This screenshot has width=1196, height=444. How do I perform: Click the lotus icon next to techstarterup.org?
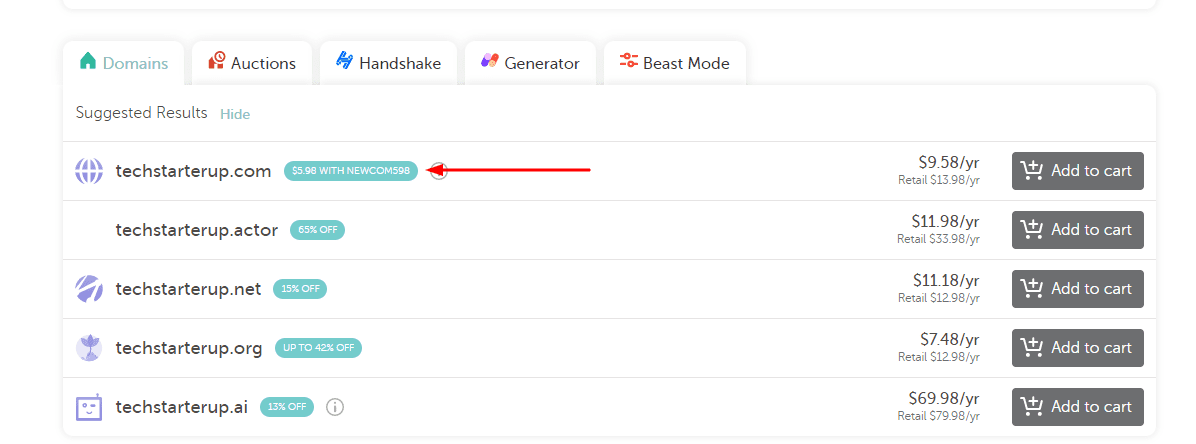(88, 348)
